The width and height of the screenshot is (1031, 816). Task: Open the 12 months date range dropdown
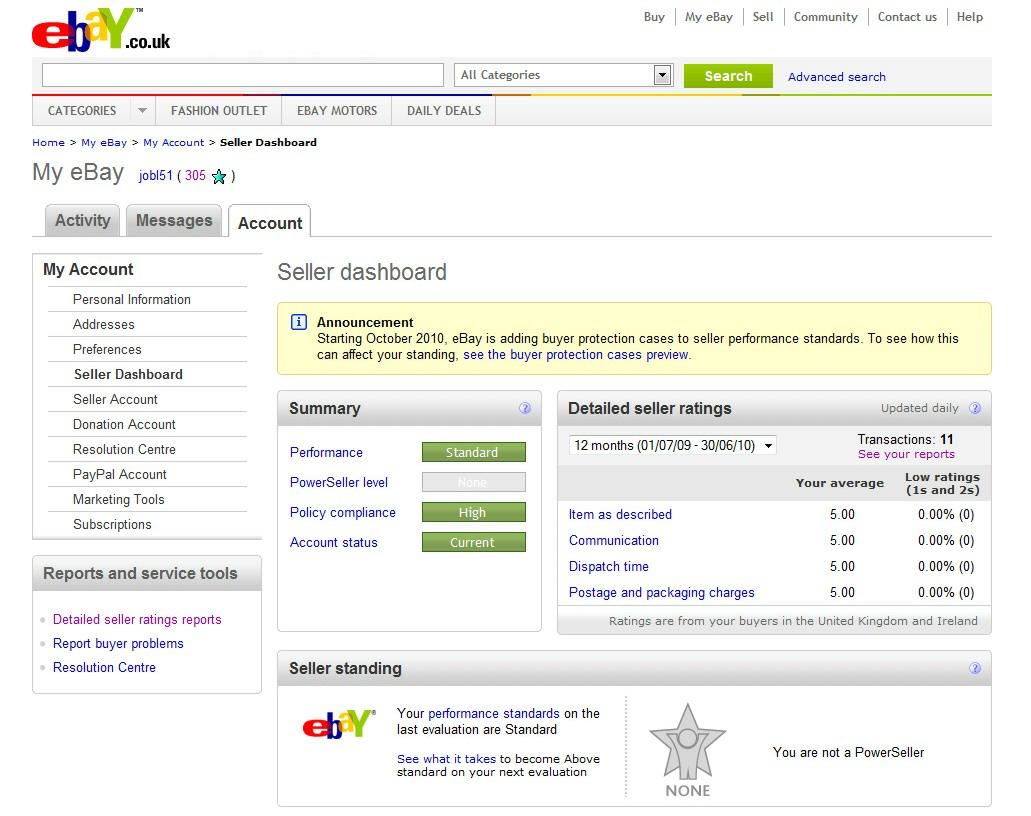tap(672, 446)
